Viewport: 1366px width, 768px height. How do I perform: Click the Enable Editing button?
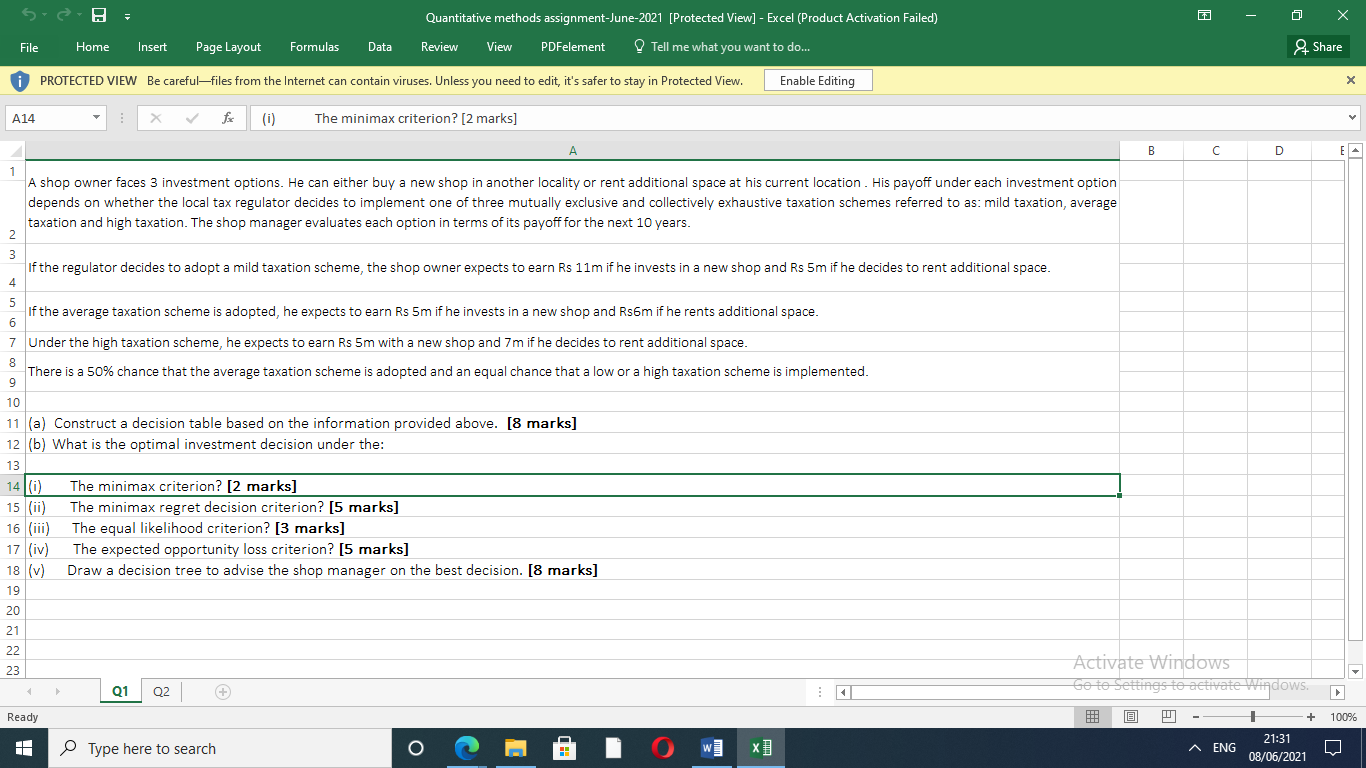point(817,80)
